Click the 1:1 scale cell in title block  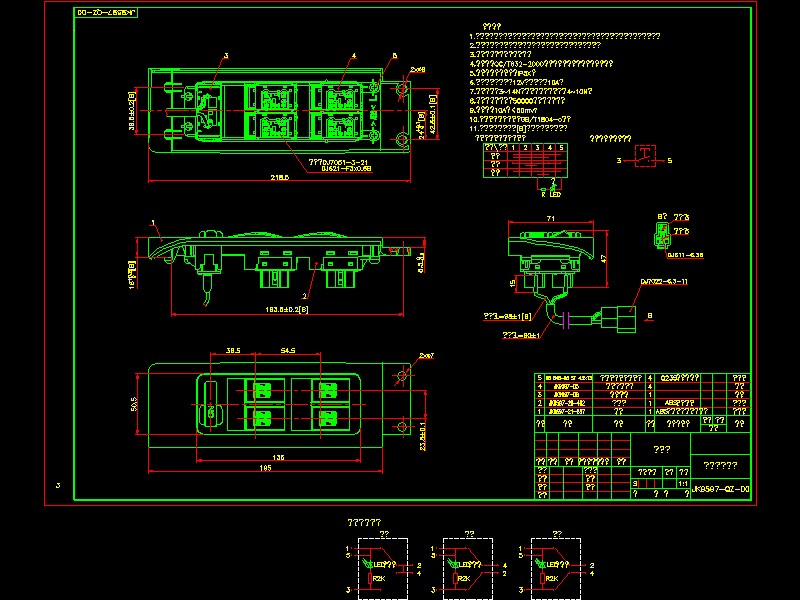683,483
